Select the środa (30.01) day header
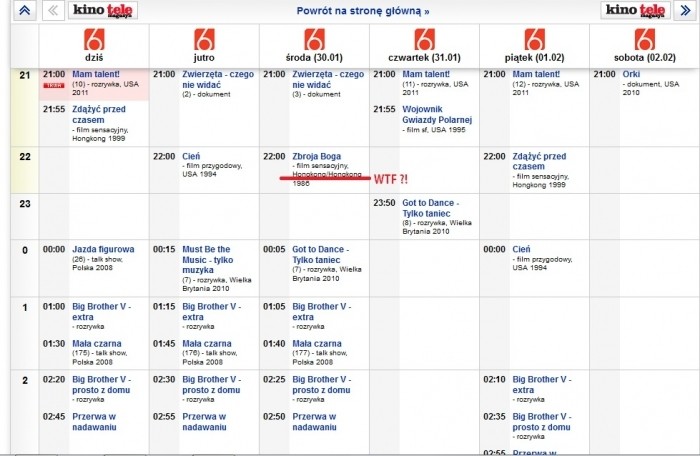The image size is (700, 456). tap(313, 59)
